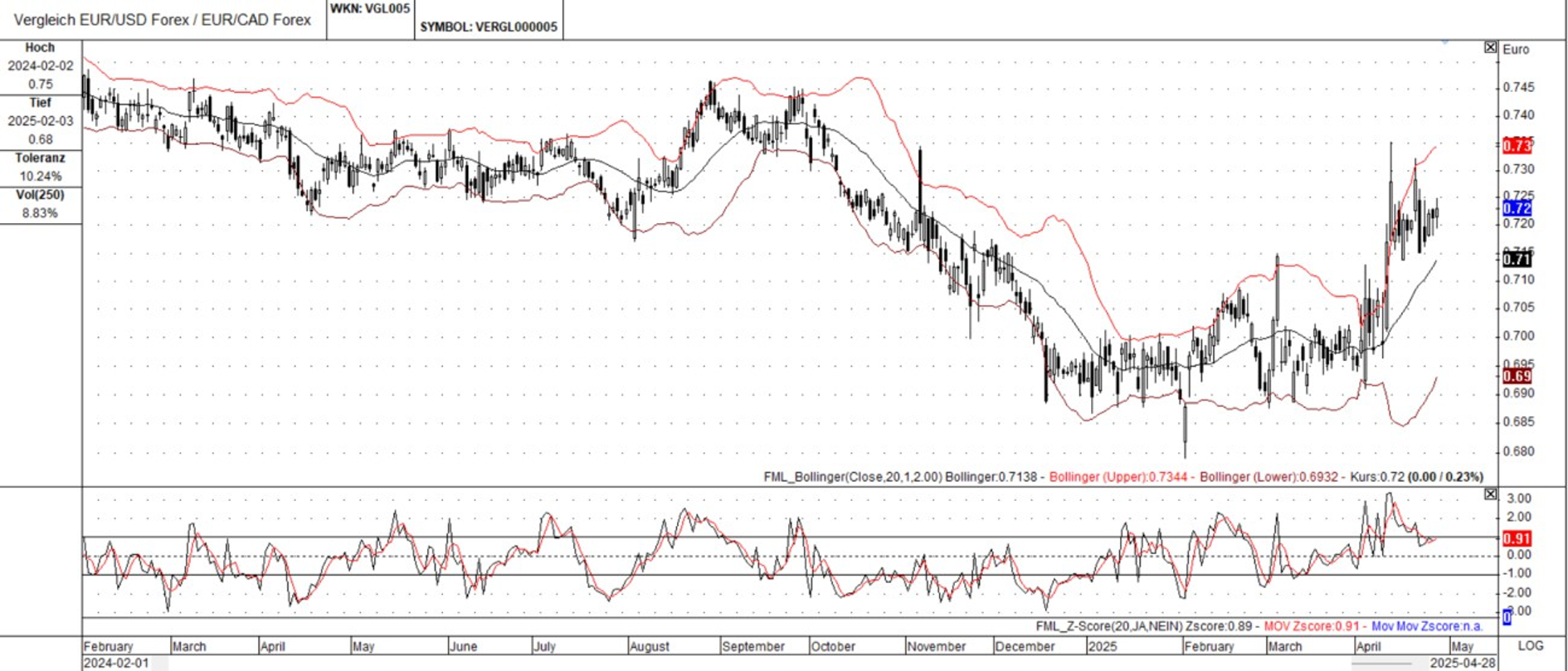This screenshot has height=671, width=1568.
Task: Click the start date 2024-02-01 field
Action: 116,663
